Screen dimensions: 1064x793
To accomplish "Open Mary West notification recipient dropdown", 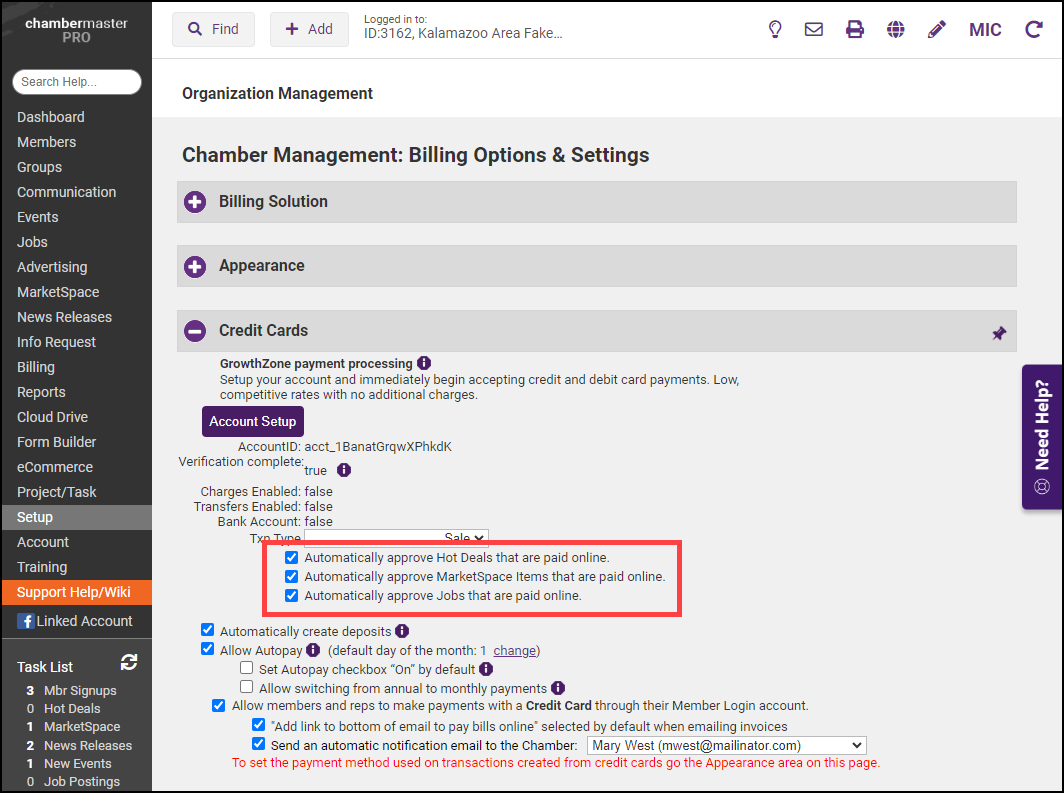I will (726, 745).
